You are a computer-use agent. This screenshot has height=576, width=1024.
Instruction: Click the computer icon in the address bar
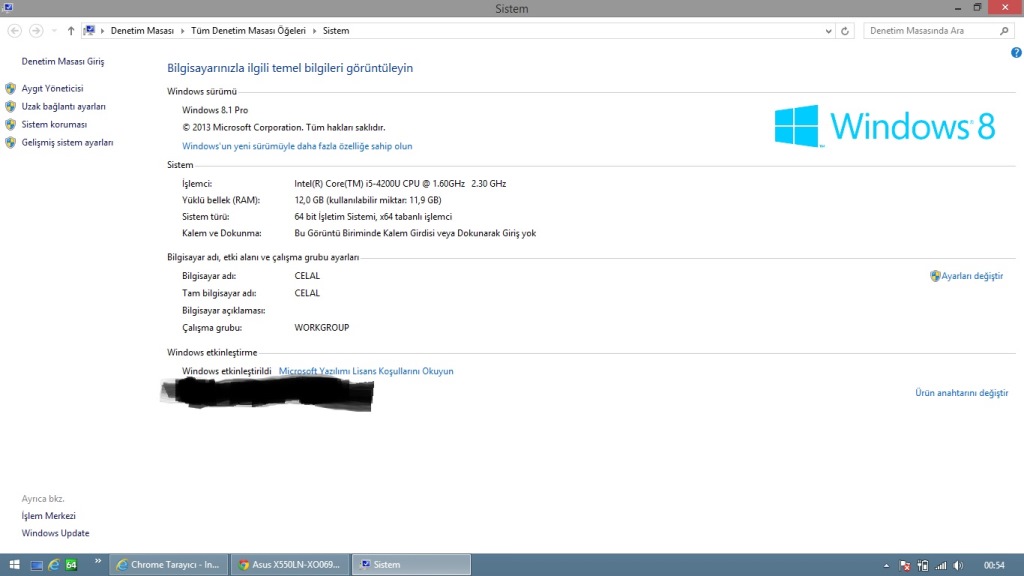(89, 31)
